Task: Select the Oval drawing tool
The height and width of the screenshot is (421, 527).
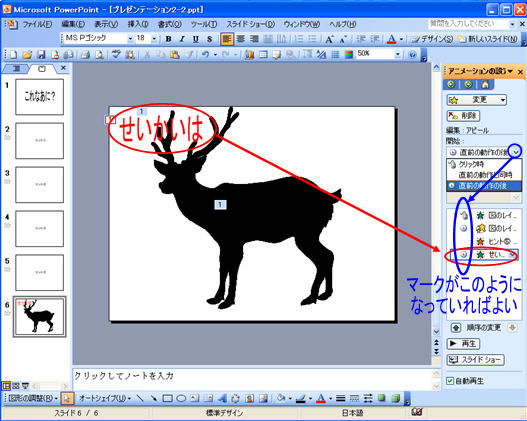Action: [x=181, y=398]
